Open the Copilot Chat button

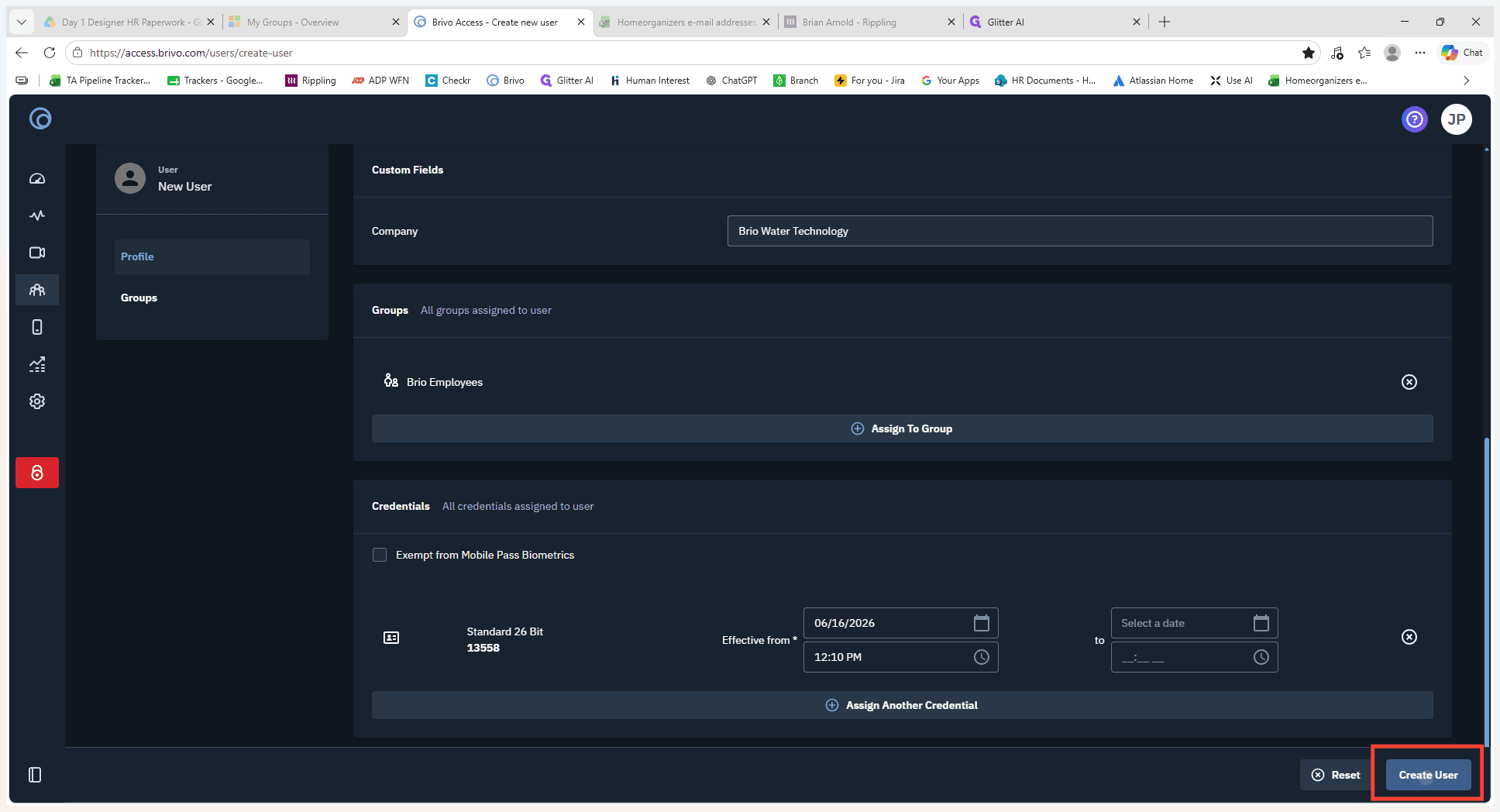point(1462,53)
